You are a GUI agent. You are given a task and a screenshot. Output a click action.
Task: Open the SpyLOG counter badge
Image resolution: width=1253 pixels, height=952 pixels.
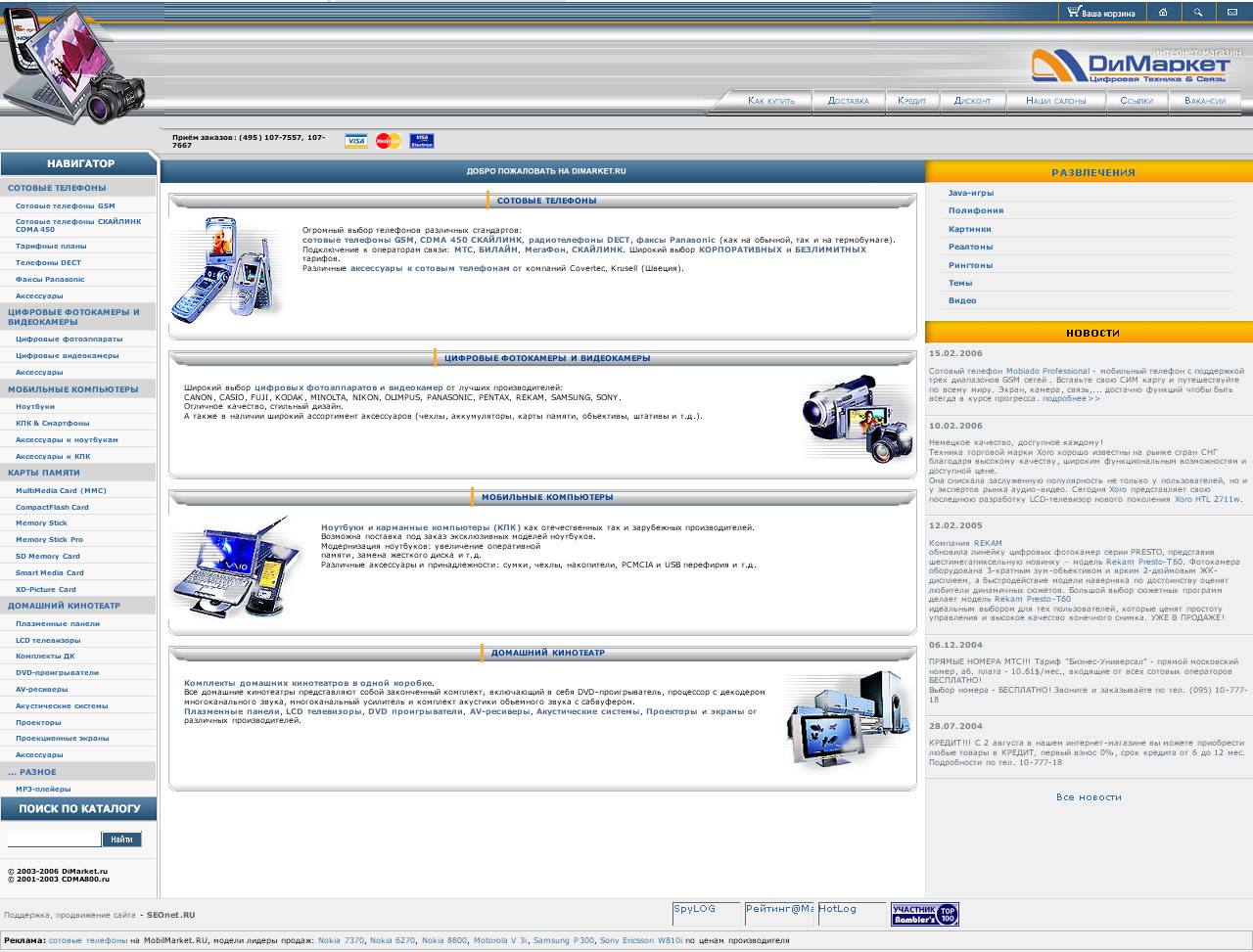pos(706,914)
